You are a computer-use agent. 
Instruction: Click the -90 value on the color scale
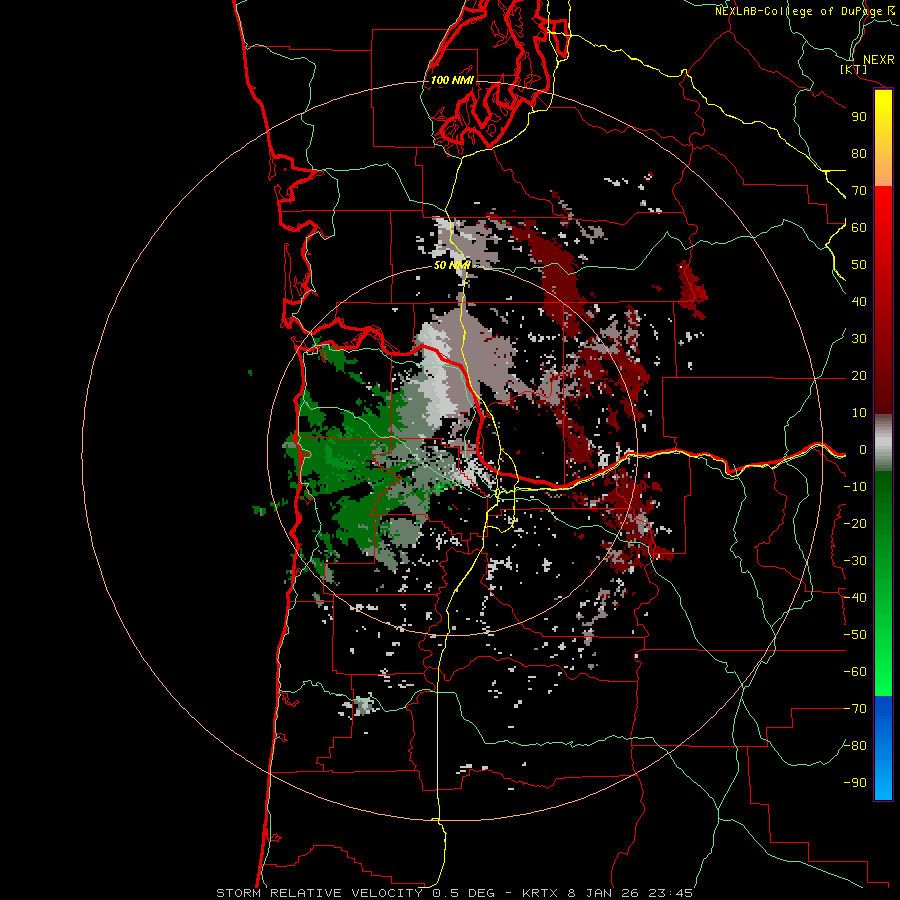pos(855,783)
